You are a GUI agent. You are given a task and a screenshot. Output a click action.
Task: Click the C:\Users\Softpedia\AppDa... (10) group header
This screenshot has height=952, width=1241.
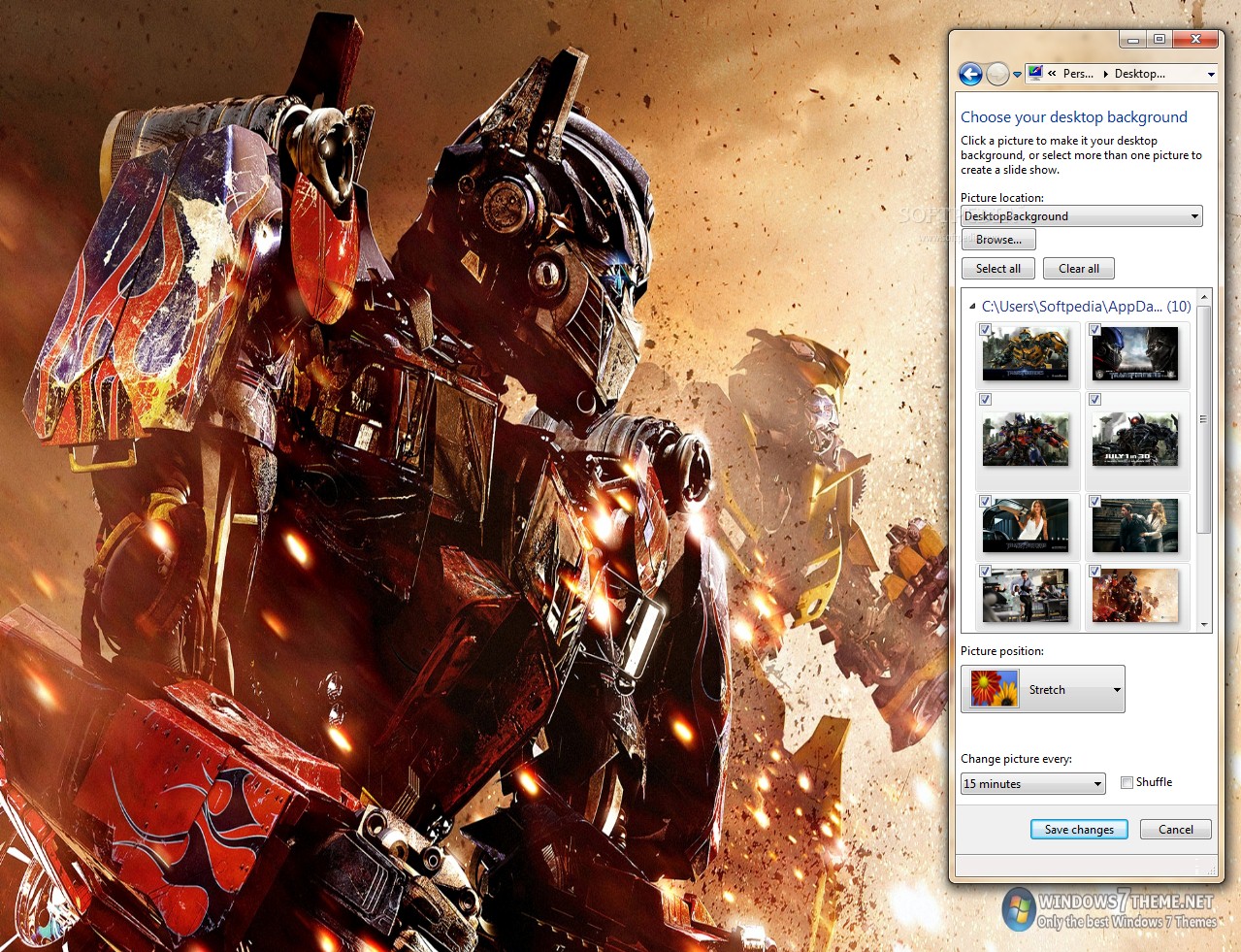pos(1086,307)
